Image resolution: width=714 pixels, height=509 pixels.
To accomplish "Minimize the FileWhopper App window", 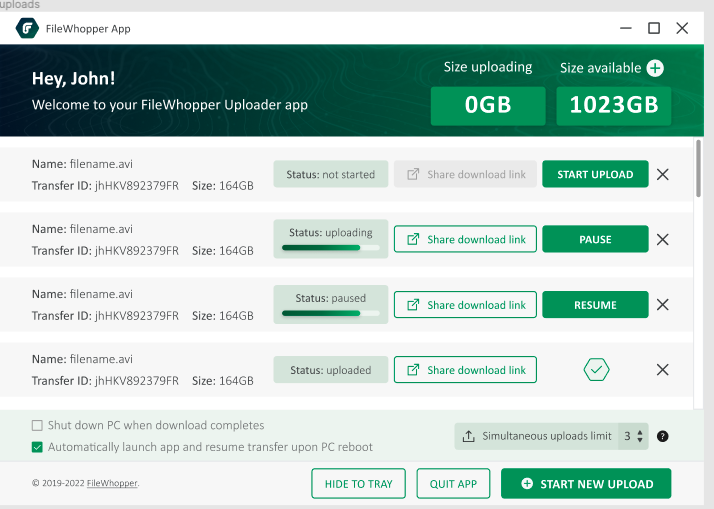I will (x=626, y=28).
